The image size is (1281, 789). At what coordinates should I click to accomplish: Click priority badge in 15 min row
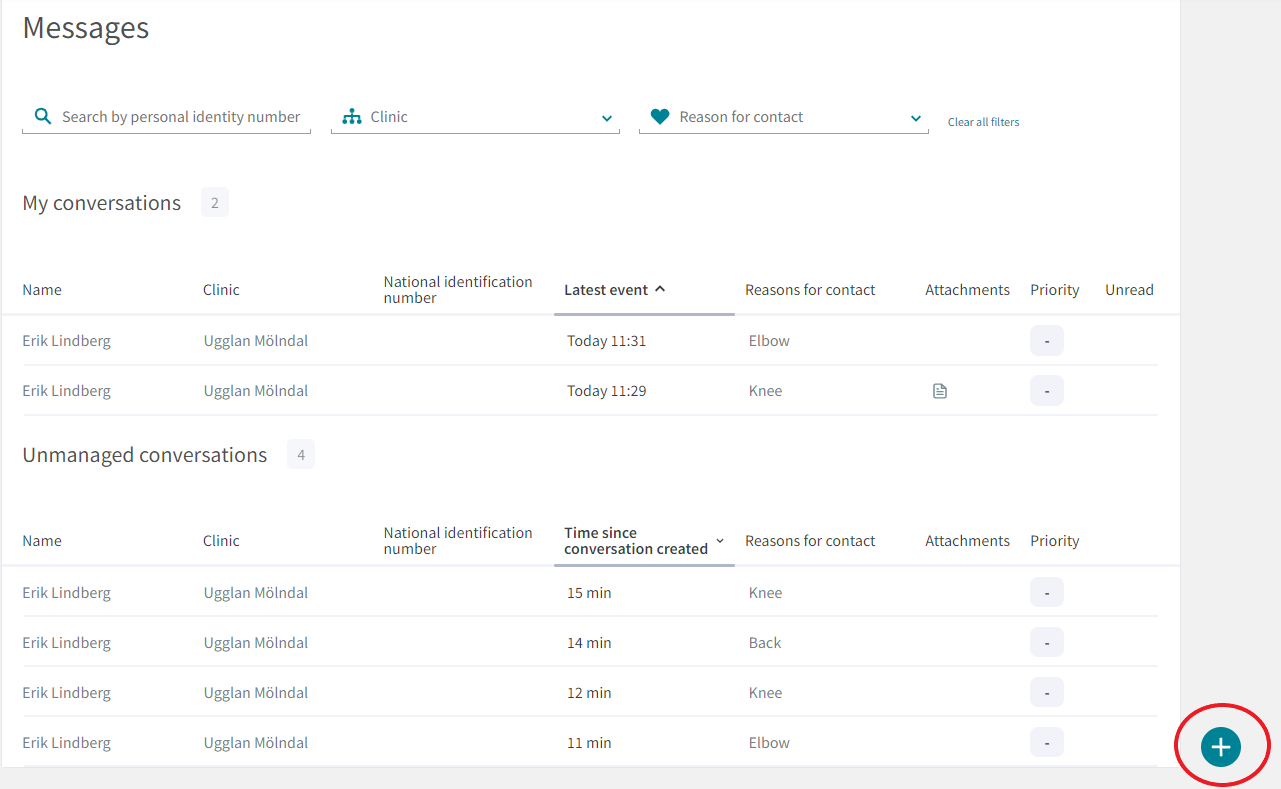coord(1047,593)
